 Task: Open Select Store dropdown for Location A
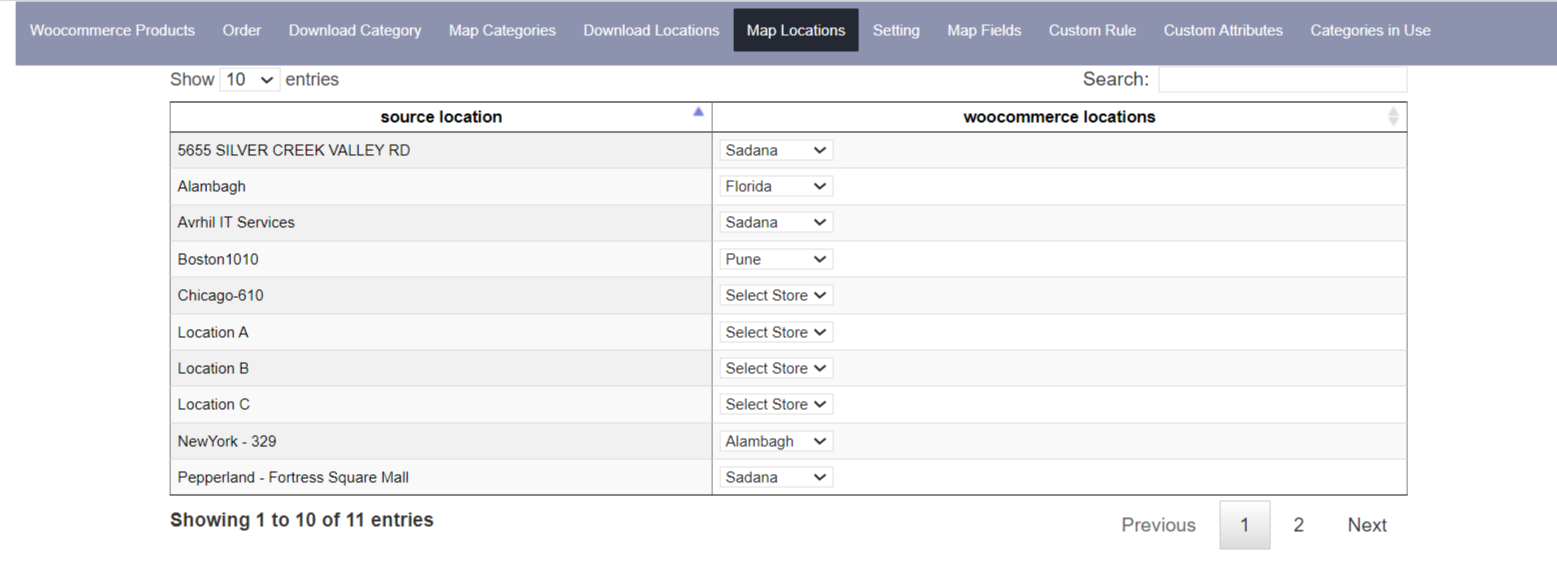point(776,332)
